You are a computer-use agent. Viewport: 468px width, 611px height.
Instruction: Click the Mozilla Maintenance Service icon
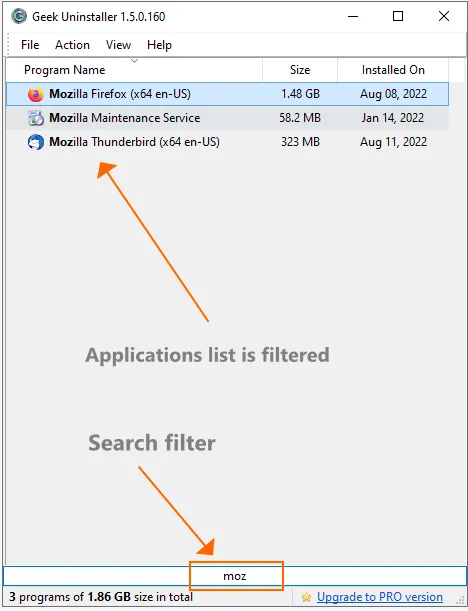point(35,118)
